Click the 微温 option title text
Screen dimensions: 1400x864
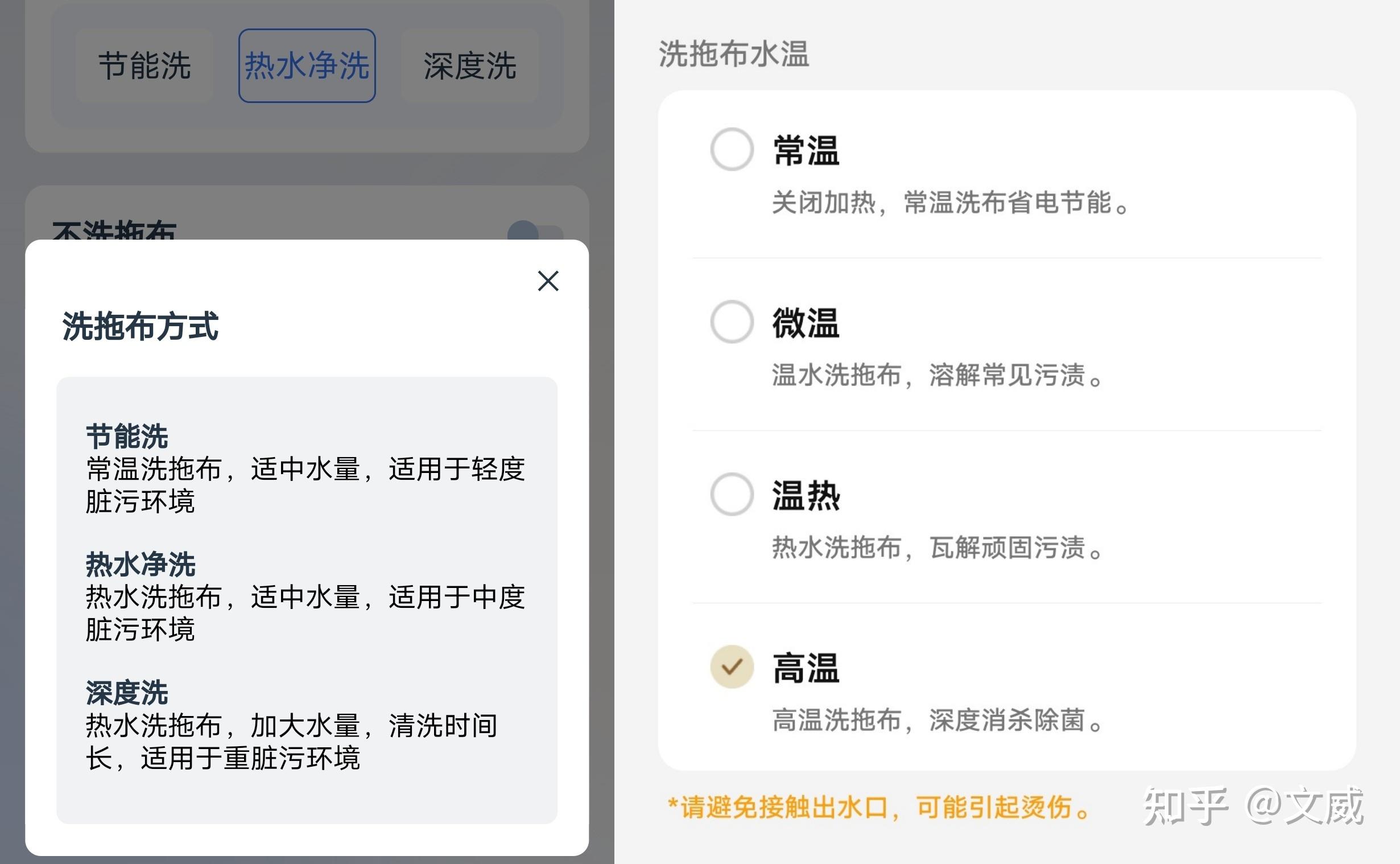[x=806, y=323]
